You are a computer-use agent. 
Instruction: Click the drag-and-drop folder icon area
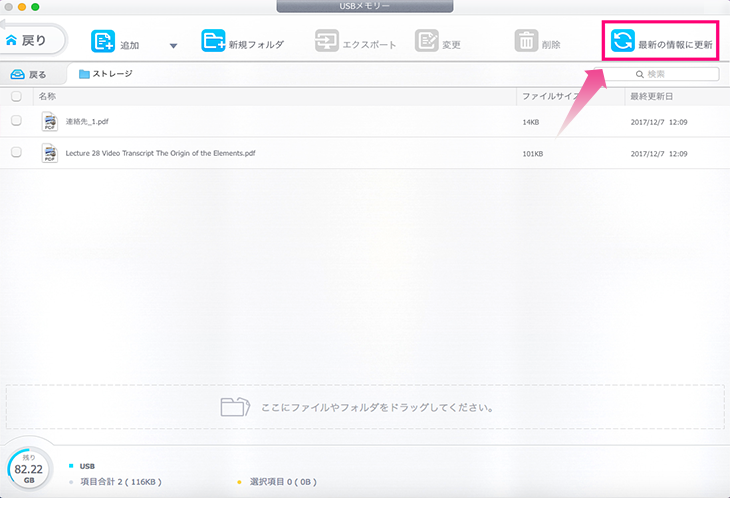(235, 407)
